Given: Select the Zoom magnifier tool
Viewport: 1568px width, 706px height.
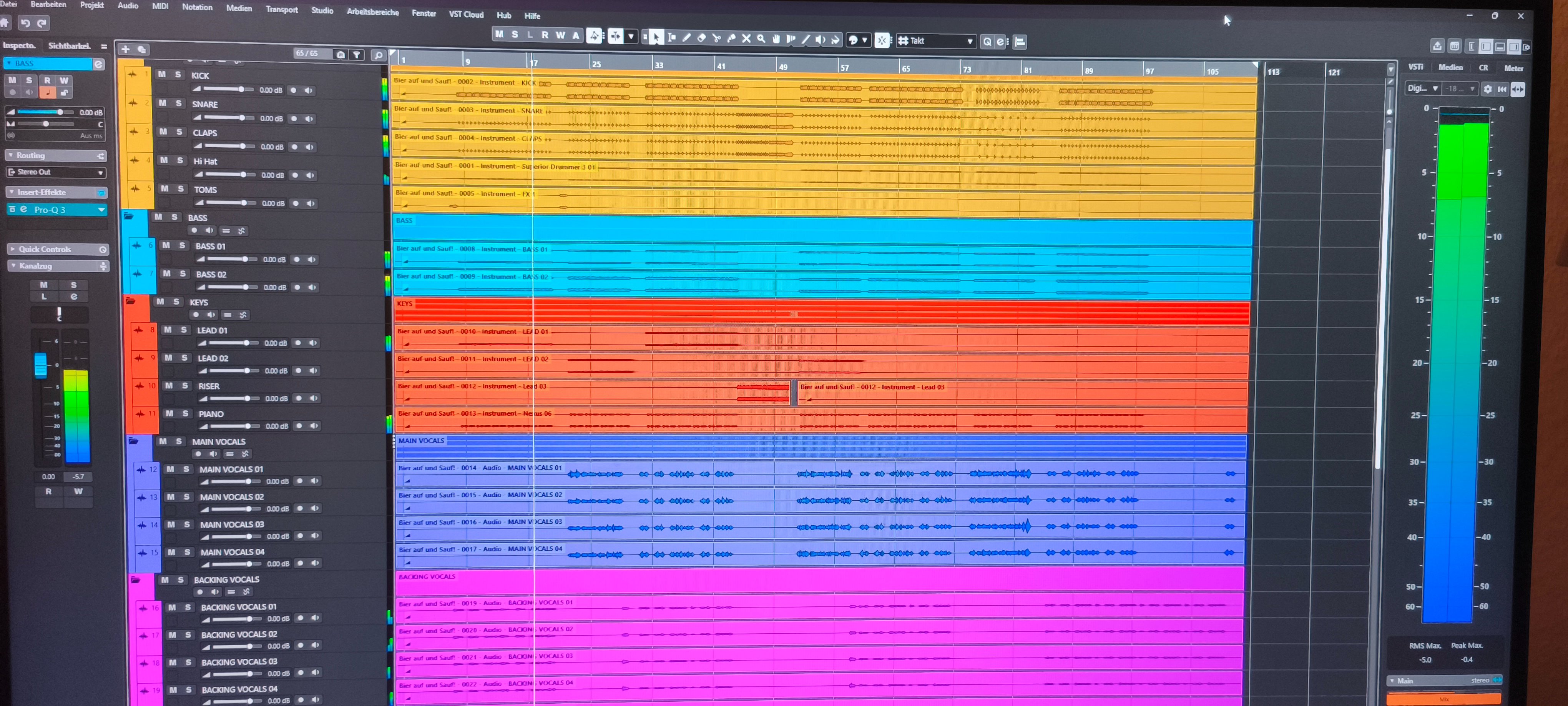Looking at the screenshot, I should point(761,39).
